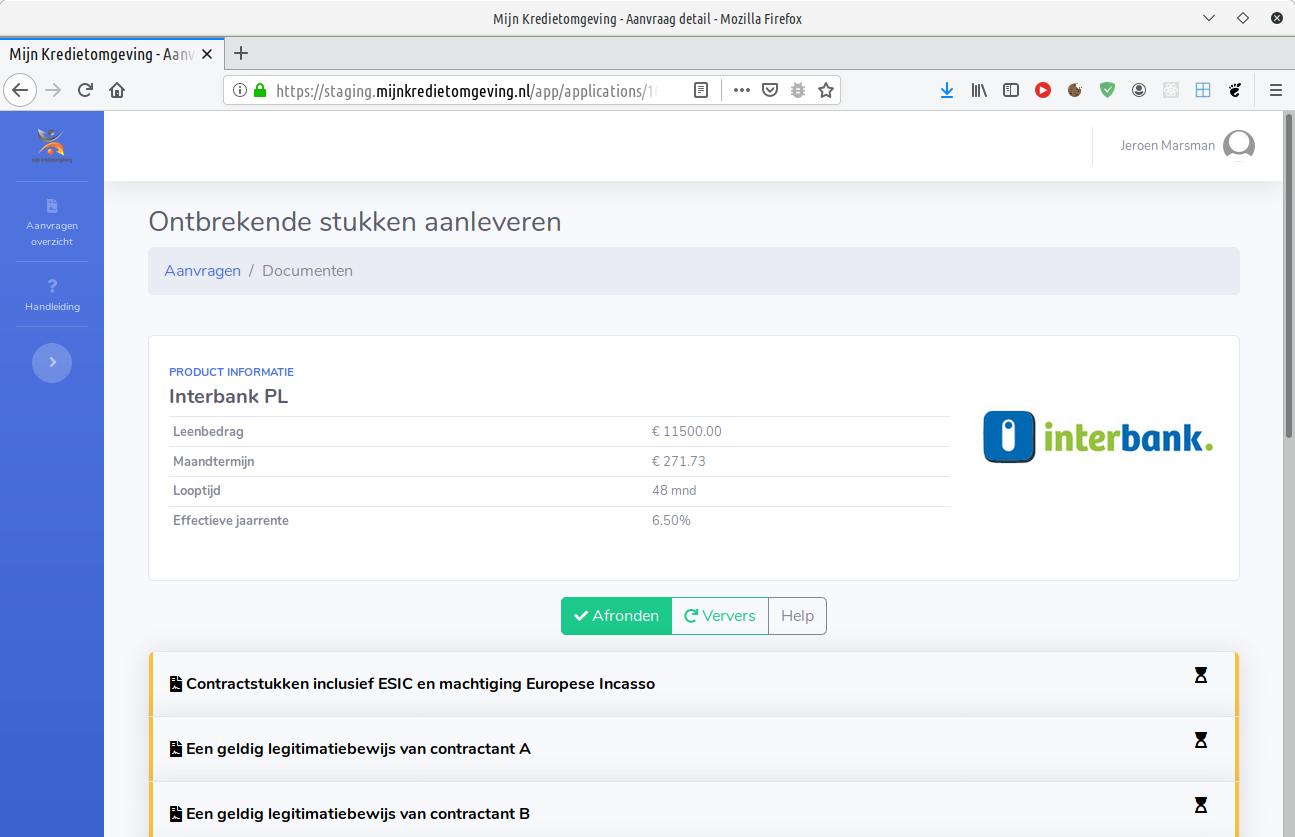Bookmark this page with star icon
1295x837 pixels.
pyautogui.click(x=825, y=90)
